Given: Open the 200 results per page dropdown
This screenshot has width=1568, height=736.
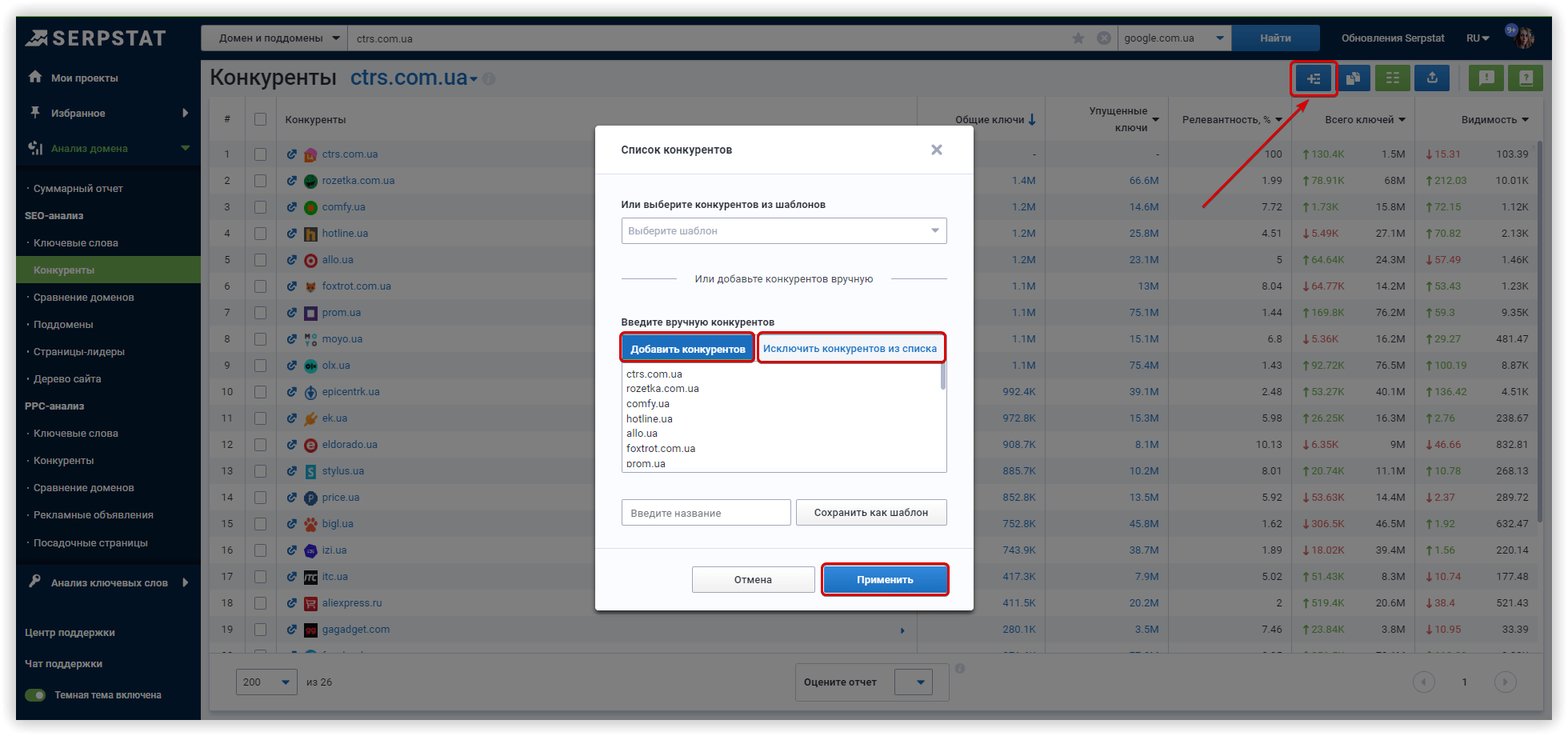Looking at the screenshot, I should pyautogui.click(x=265, y=682).
